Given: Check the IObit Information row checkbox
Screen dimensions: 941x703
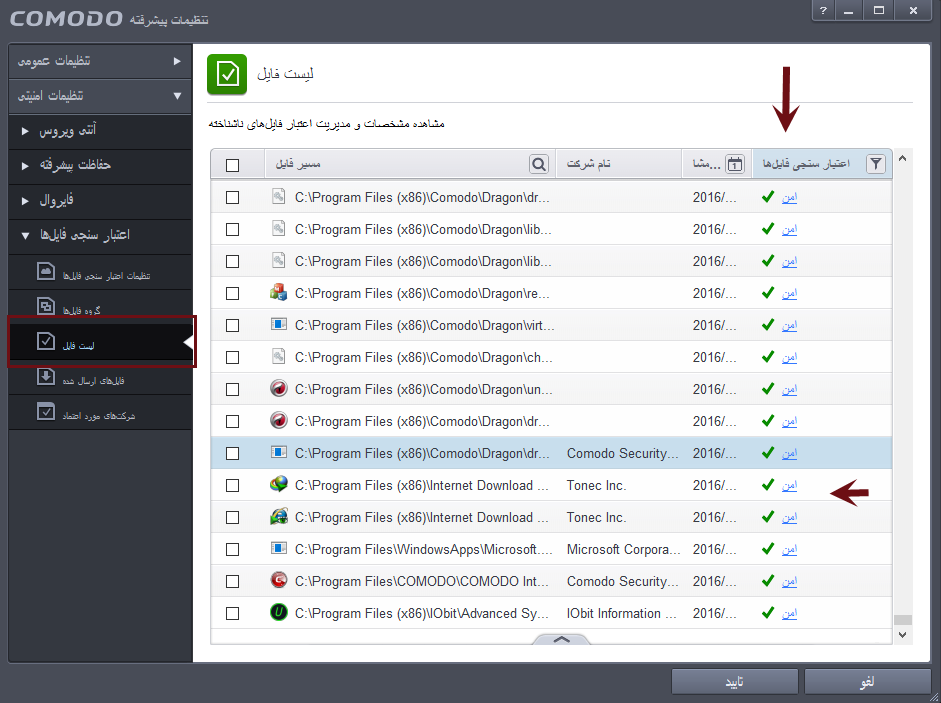Looking at the screenshot, I should coord(232,614).
